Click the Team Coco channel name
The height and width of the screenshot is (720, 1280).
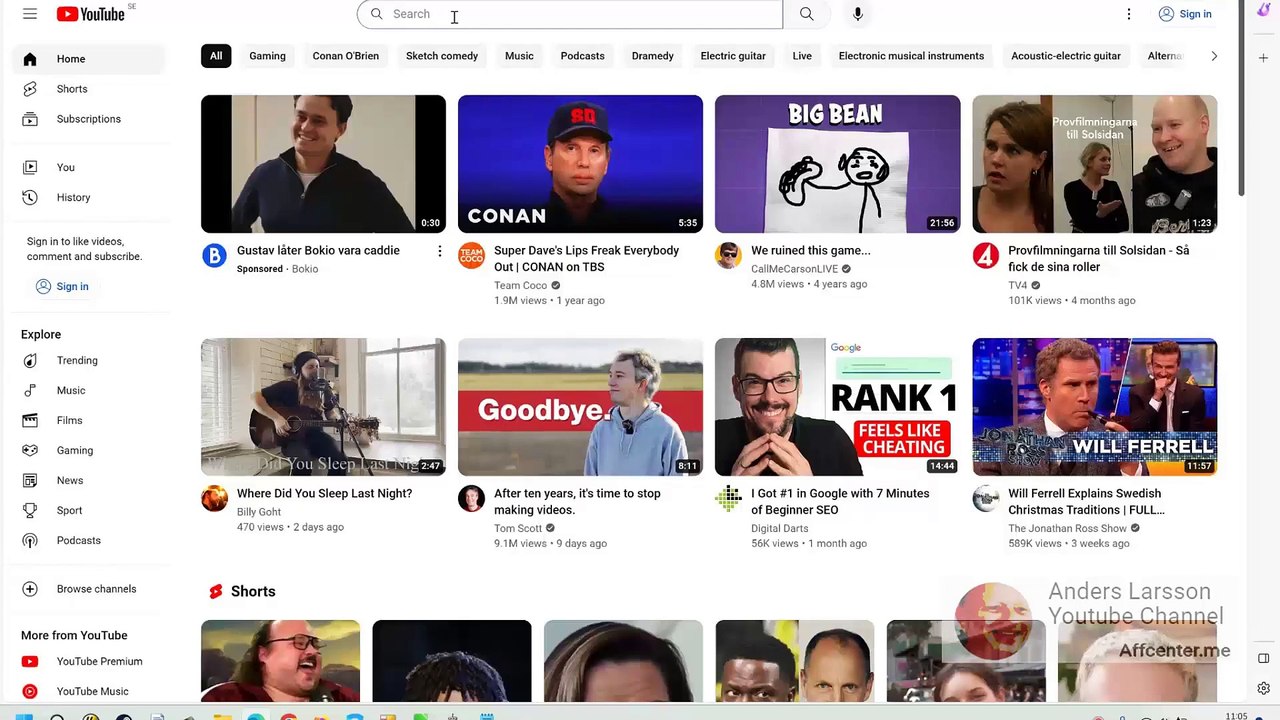point(520,286)
